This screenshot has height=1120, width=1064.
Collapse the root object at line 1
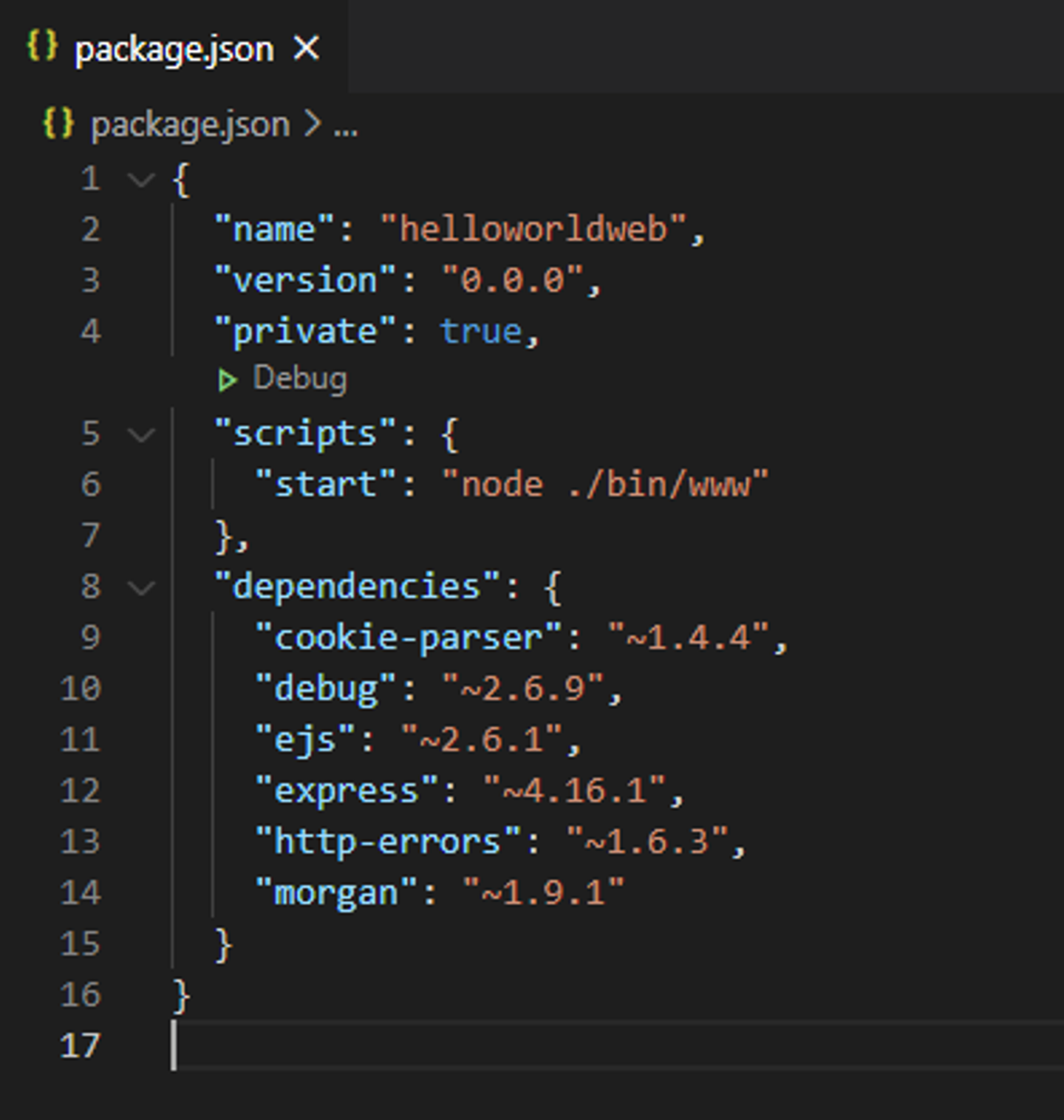coord(140,180)
